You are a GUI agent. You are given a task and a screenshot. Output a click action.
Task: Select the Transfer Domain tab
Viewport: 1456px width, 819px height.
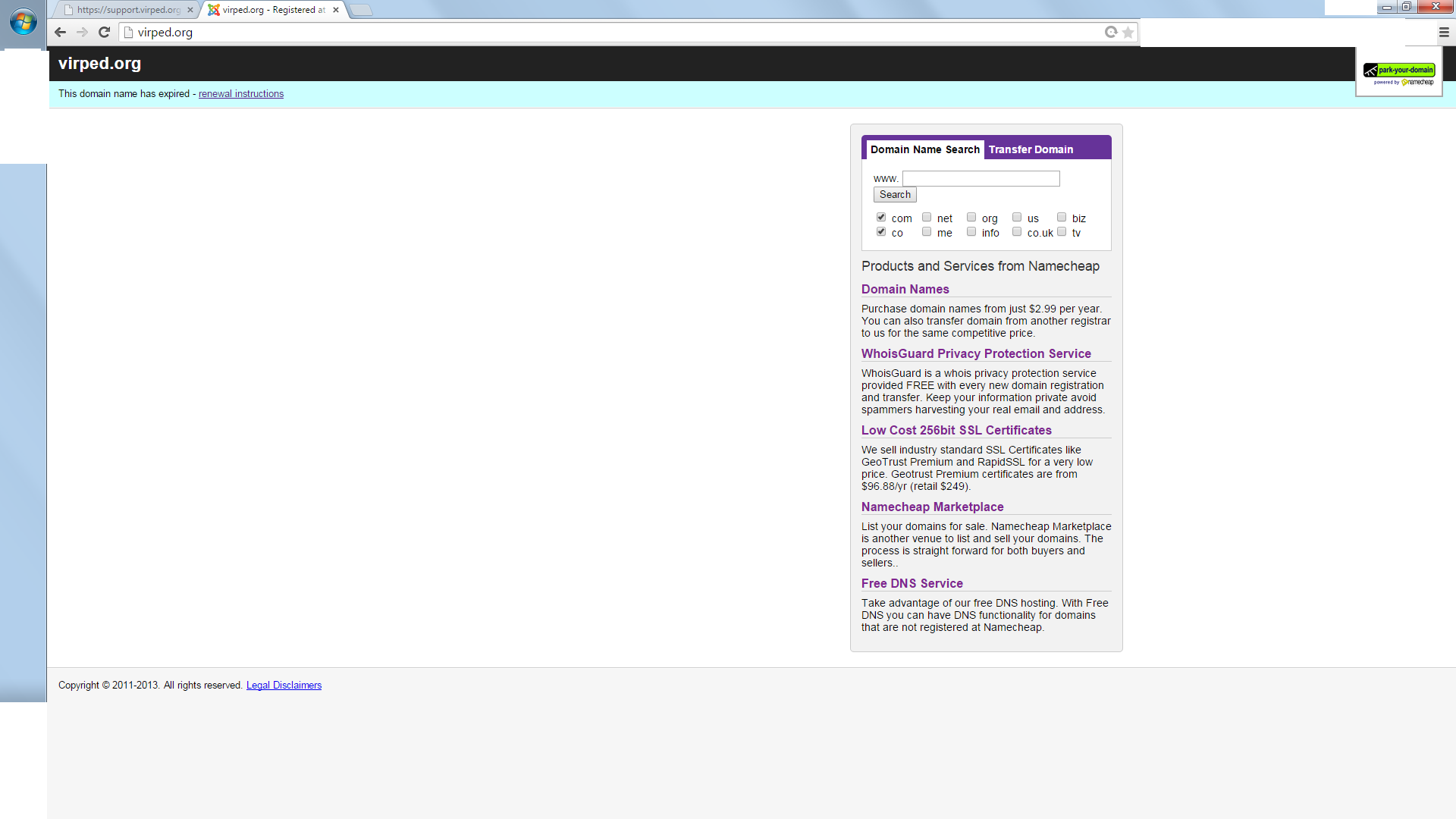(x=1031, y=149)
